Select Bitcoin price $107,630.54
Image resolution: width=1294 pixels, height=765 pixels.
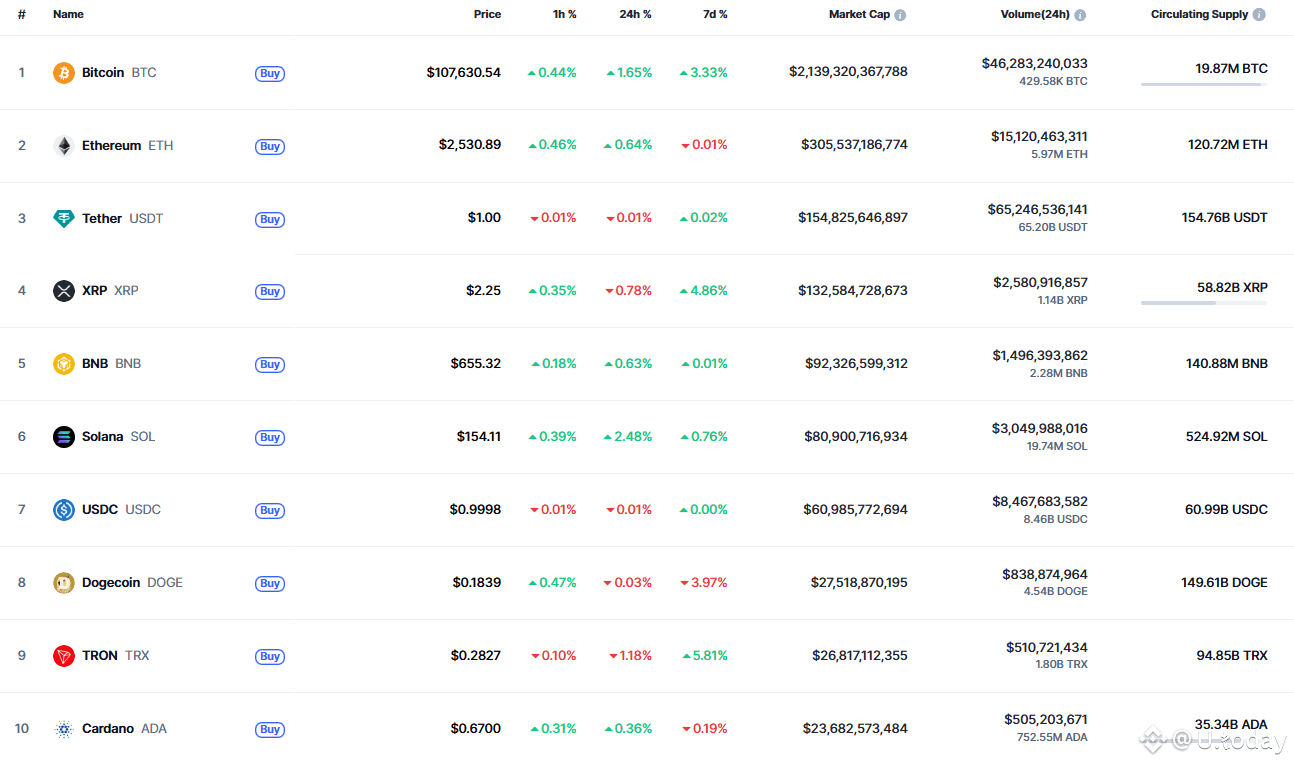464,73
